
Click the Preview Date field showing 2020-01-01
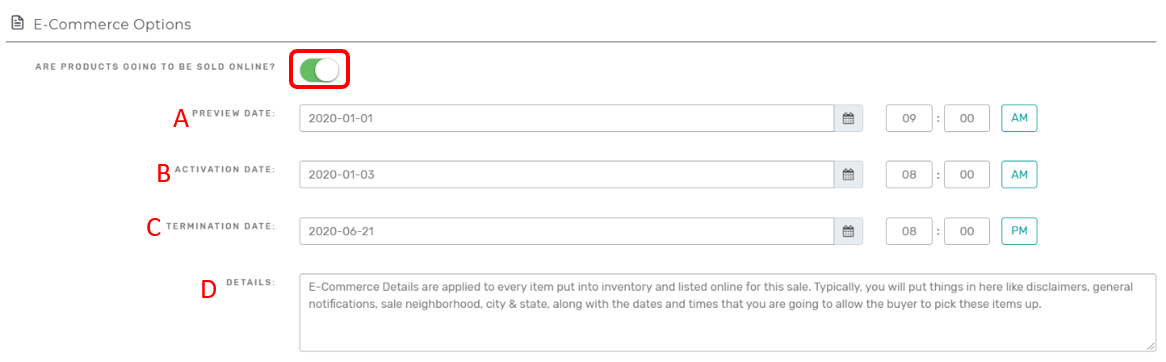pos(567,118)
